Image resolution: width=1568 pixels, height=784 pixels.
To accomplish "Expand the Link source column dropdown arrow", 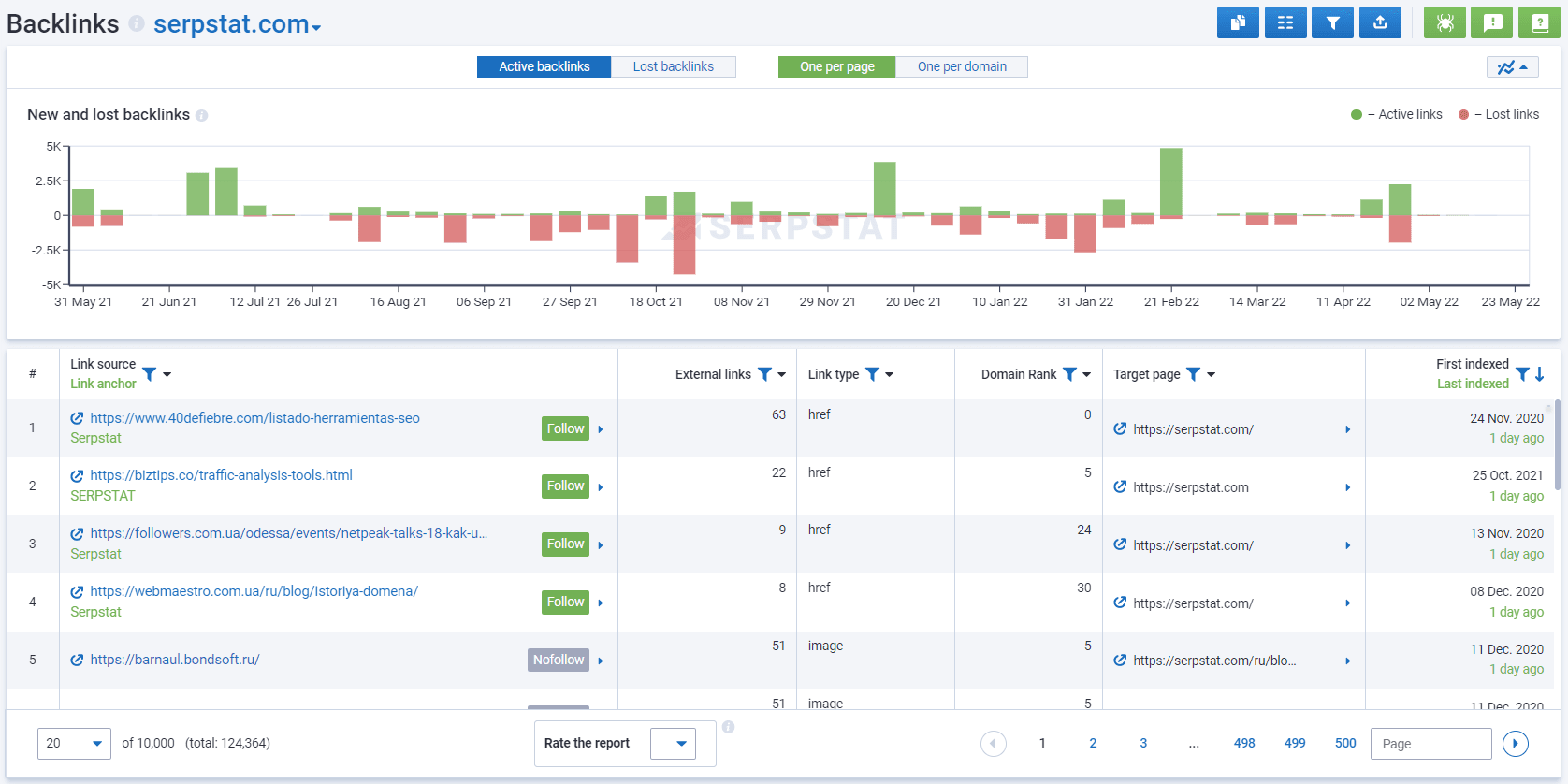I will (167, 374).
